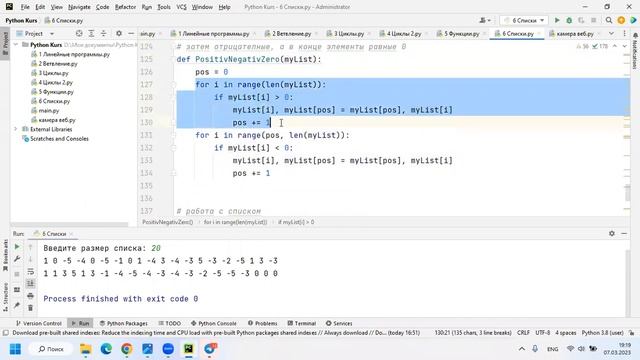Click Python 3.8 interpreter in status bar
This screenshot has height=360, width=640.
coord(602,333)
